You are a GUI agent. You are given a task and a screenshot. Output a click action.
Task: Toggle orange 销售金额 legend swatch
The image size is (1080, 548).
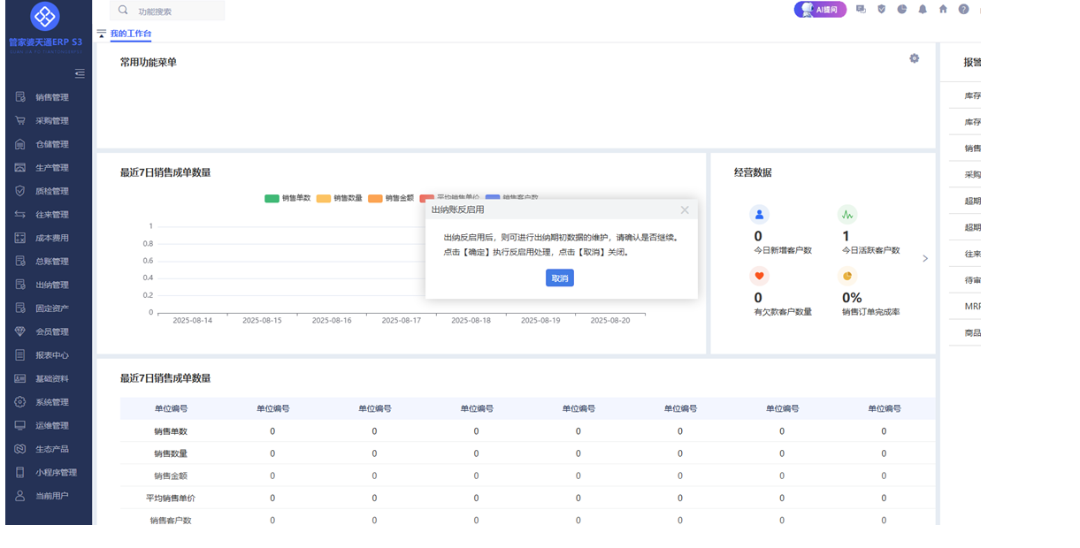coord(375,198)
